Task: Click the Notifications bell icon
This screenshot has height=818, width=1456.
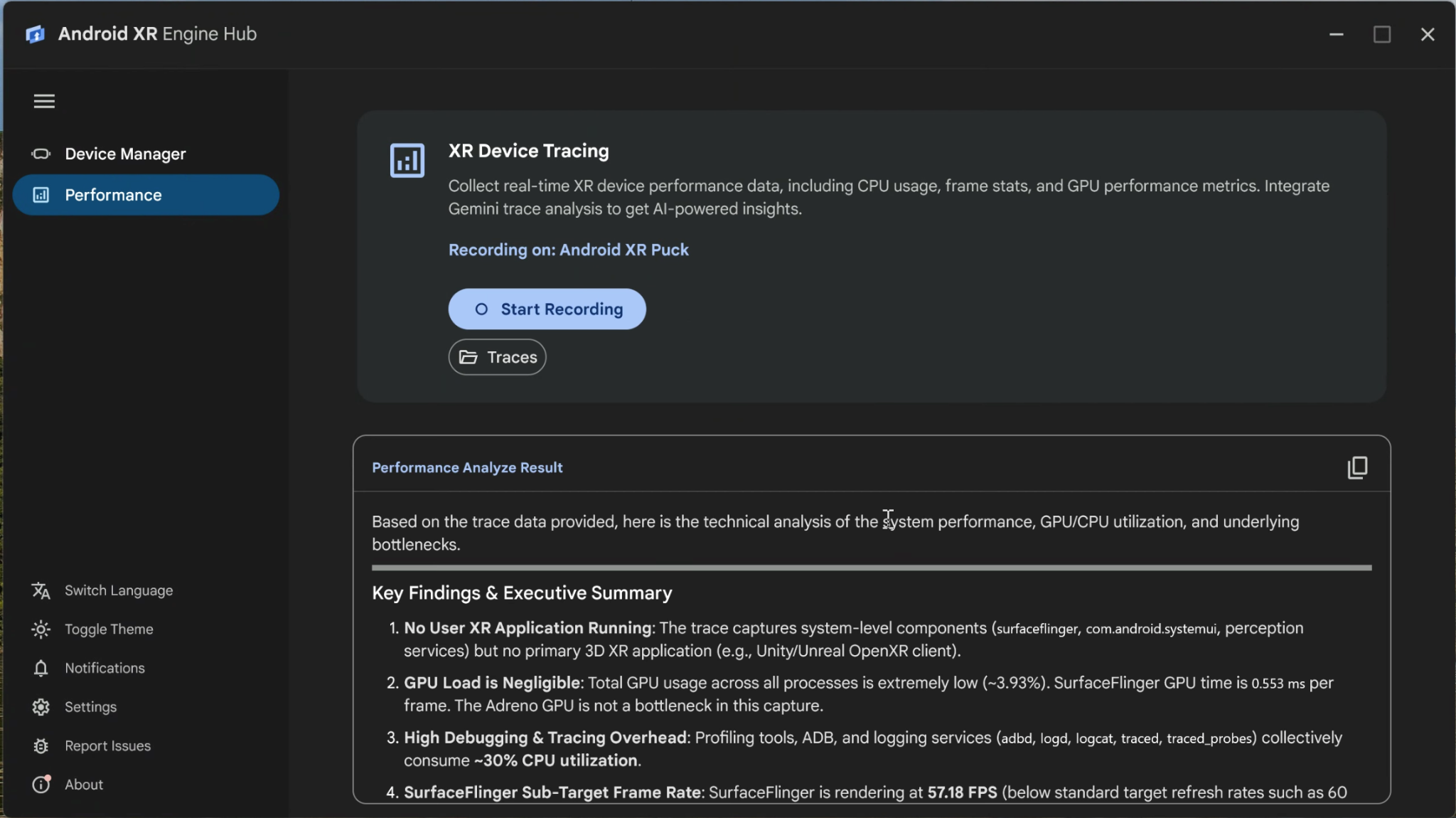Action: (41, 668)
